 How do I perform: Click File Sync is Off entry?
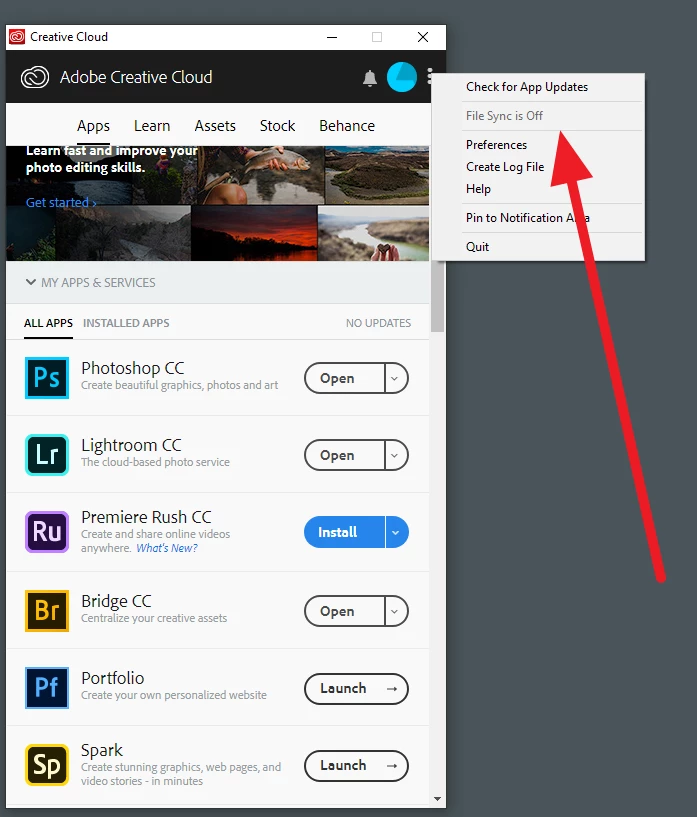pyautogui.click(x=538, y=116)
